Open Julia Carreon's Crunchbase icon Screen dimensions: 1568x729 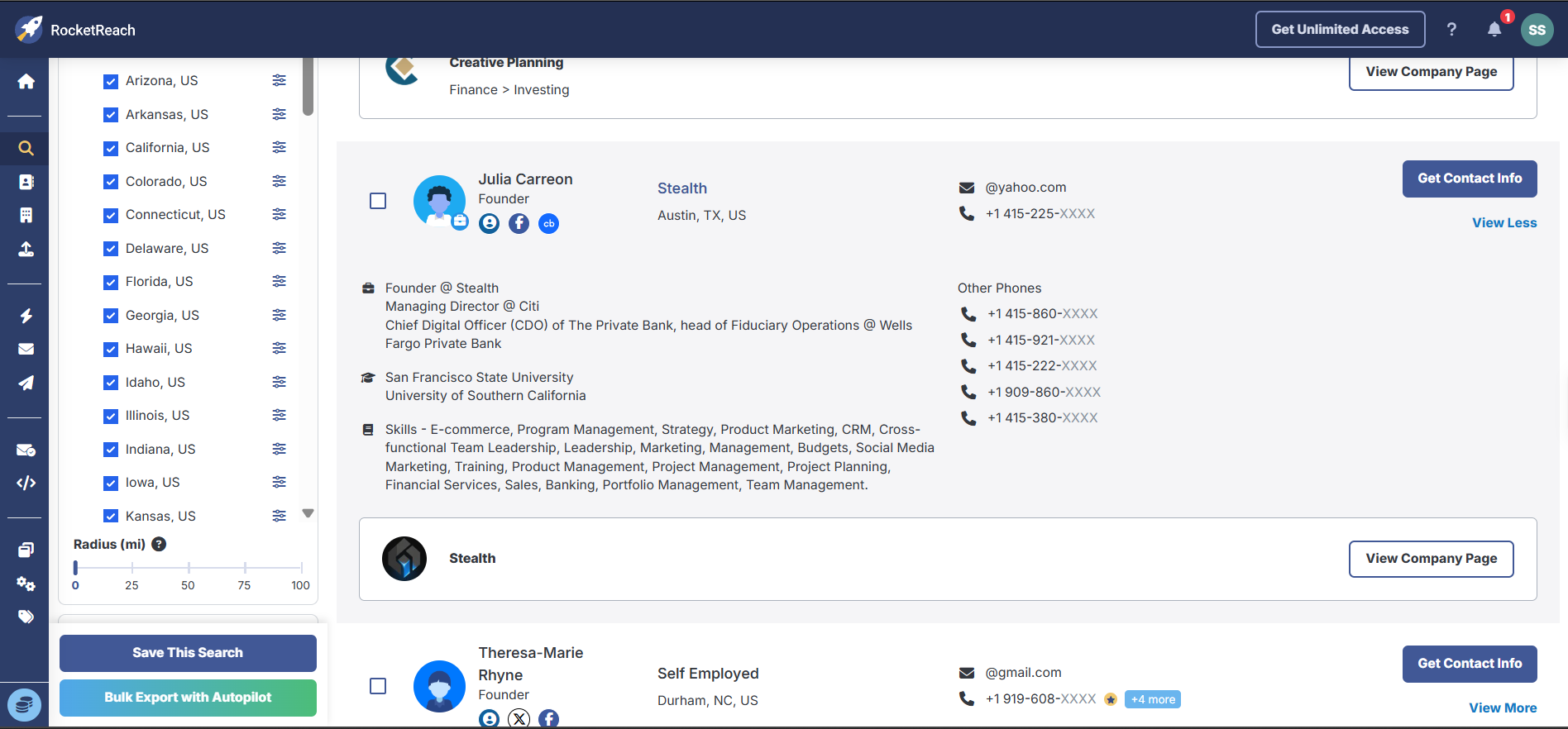(548, 223)
